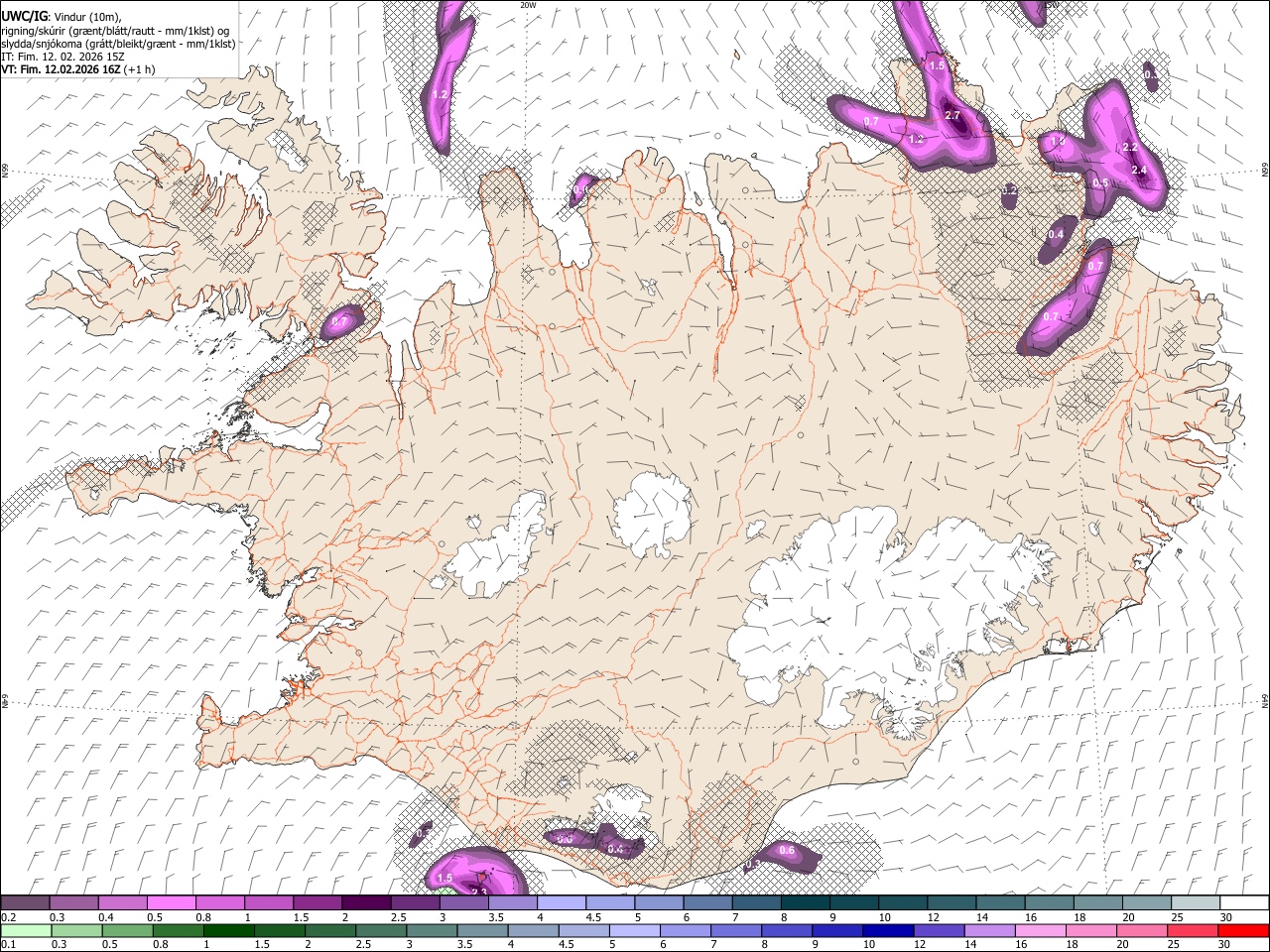Pick the darkest purple upper swatch between 2 and 2.5
Screen dimensions: 1270x952
(x=365, y=903)
